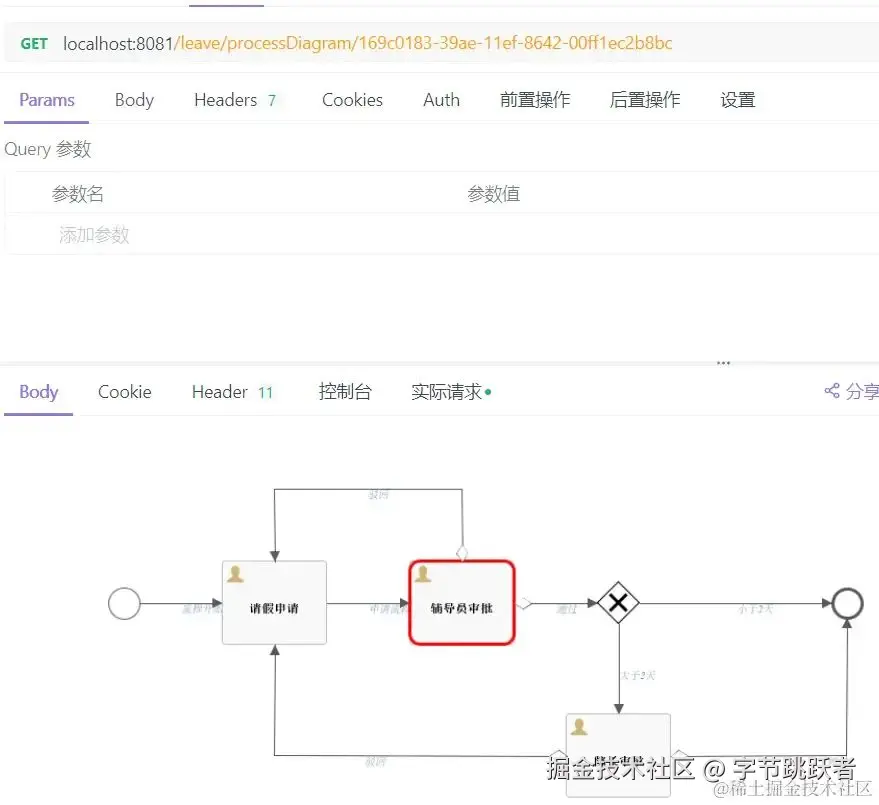
Task: Open the GET method selector
Action: pos(33,44)
